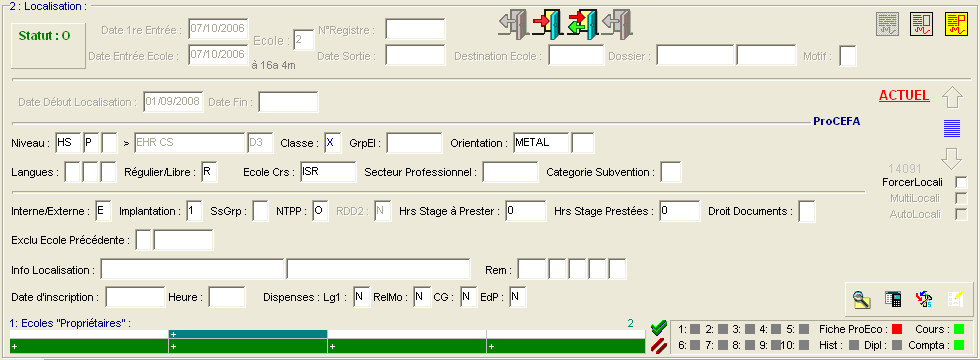
Task: Click the SsGrp input box
Action: 261,211
